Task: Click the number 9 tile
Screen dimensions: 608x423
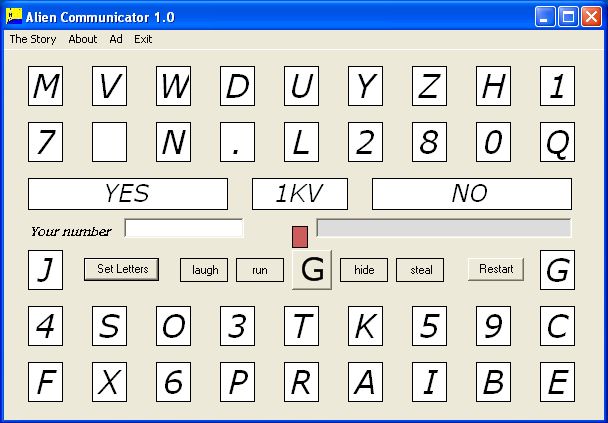Action: pyautogui.click(x=493, y=326)
